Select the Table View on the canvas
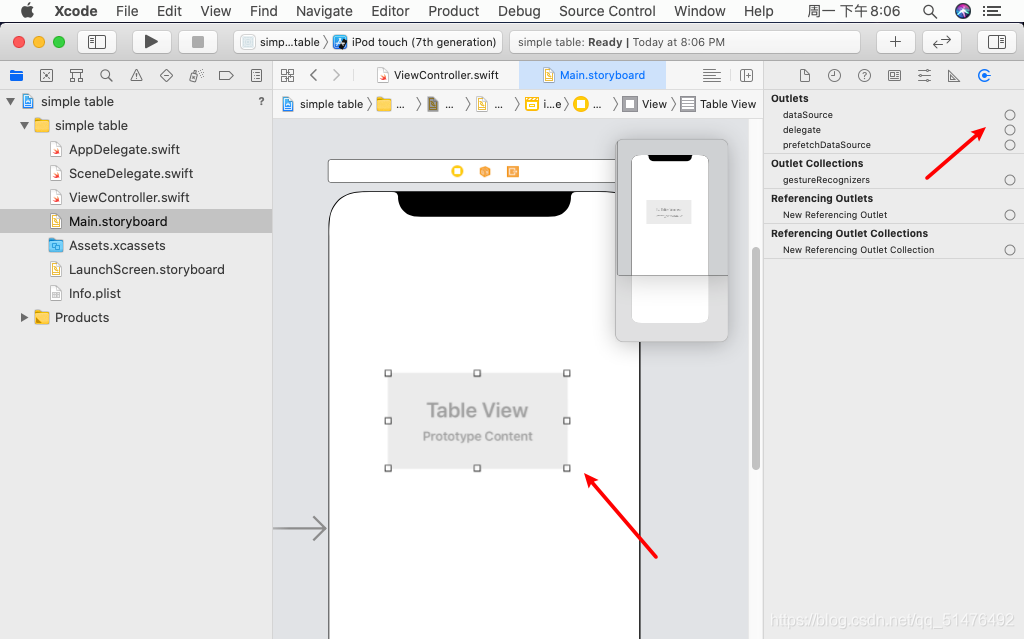 [477, 421]
